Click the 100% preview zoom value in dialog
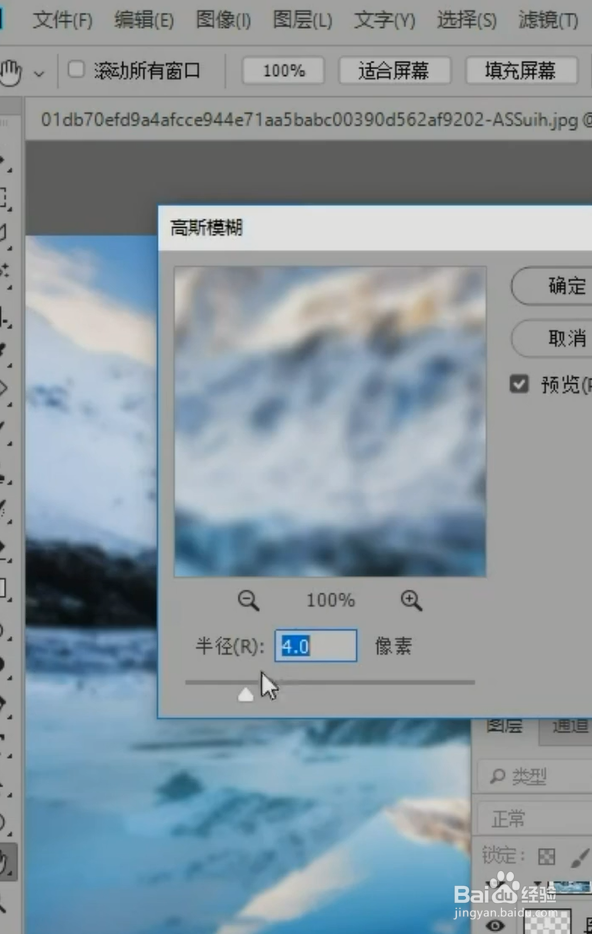 [331, 600]
